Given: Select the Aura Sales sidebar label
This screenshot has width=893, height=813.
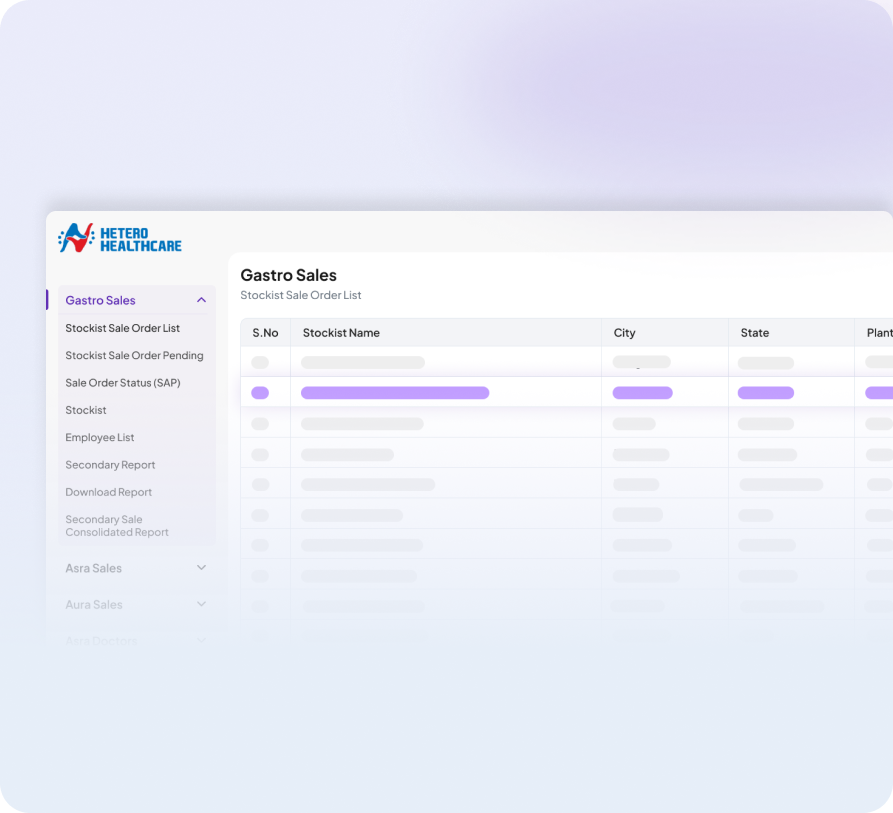Looking at the screenshot, I should pyautogui.click(x=94, y=605).
